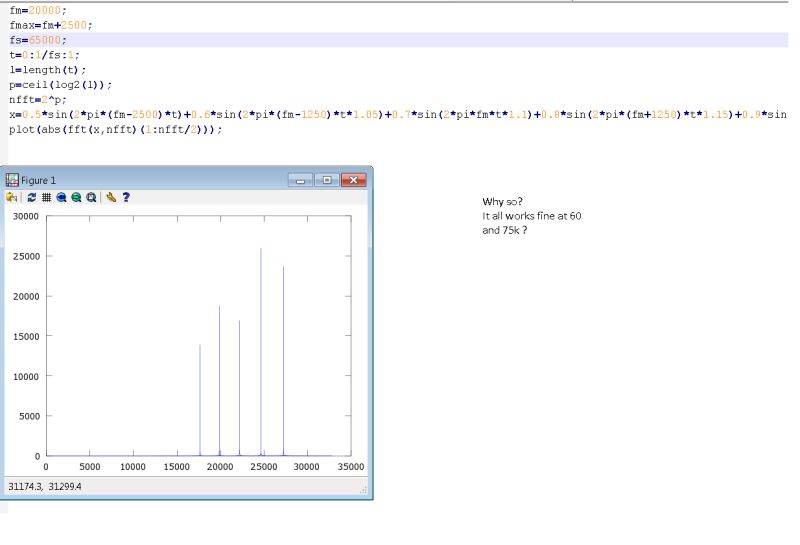Open the help question mark icon

pos(126,197)
